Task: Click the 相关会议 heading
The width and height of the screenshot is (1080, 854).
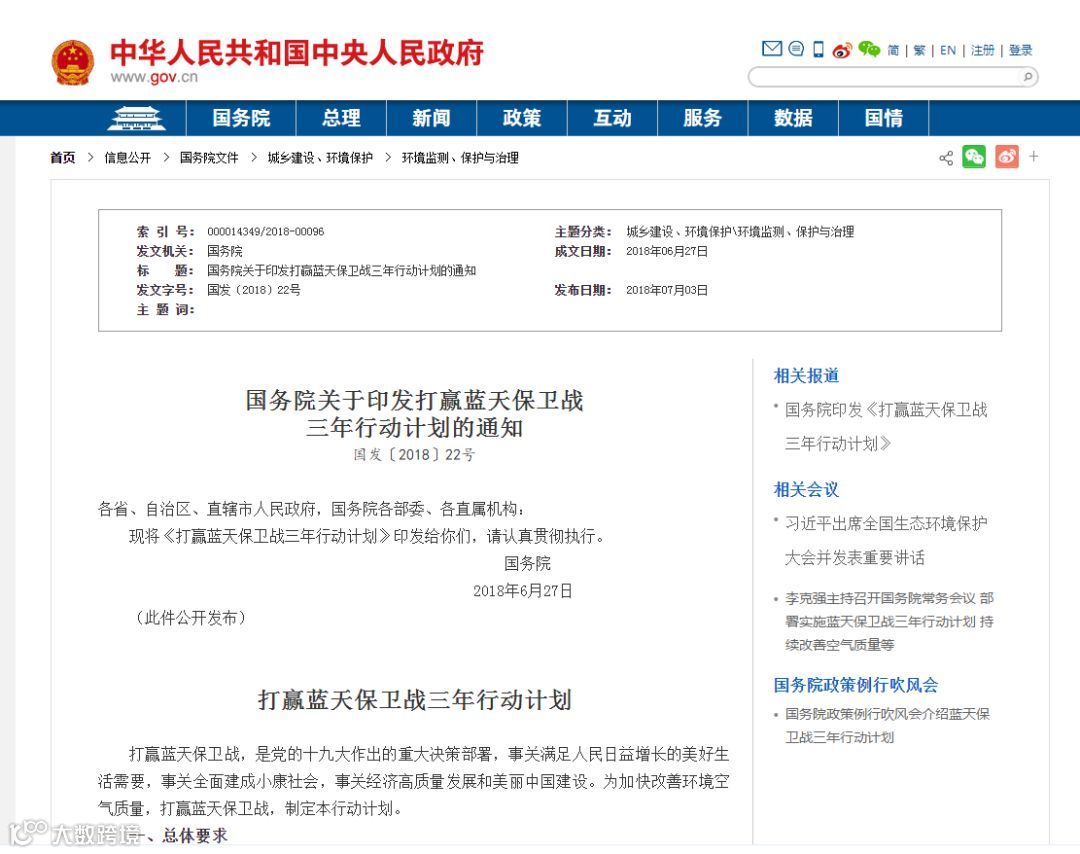Action: point(806,490)
